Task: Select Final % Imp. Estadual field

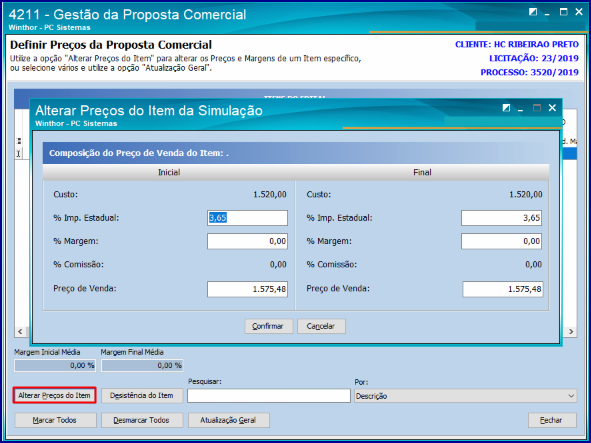Action: 501,218
